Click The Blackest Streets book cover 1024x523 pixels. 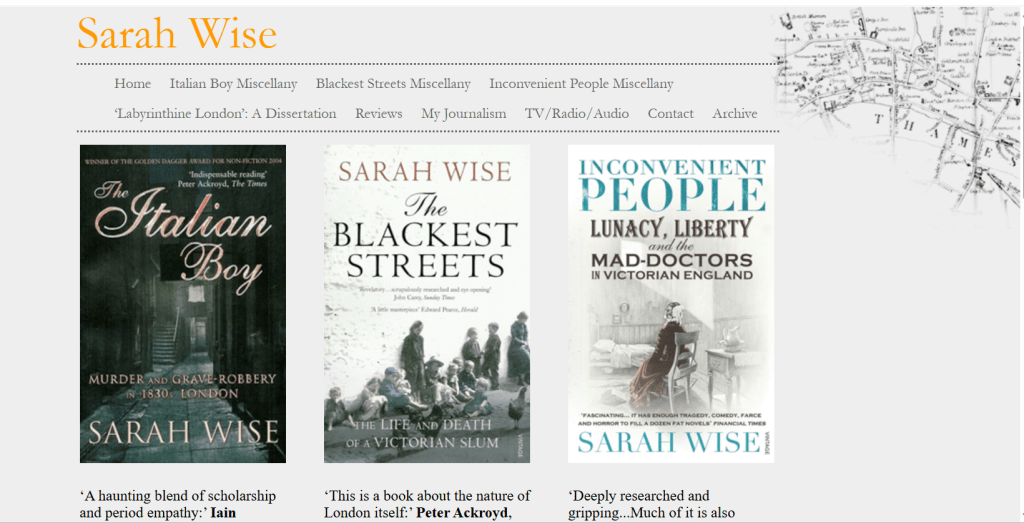click(x=427, y=304)
